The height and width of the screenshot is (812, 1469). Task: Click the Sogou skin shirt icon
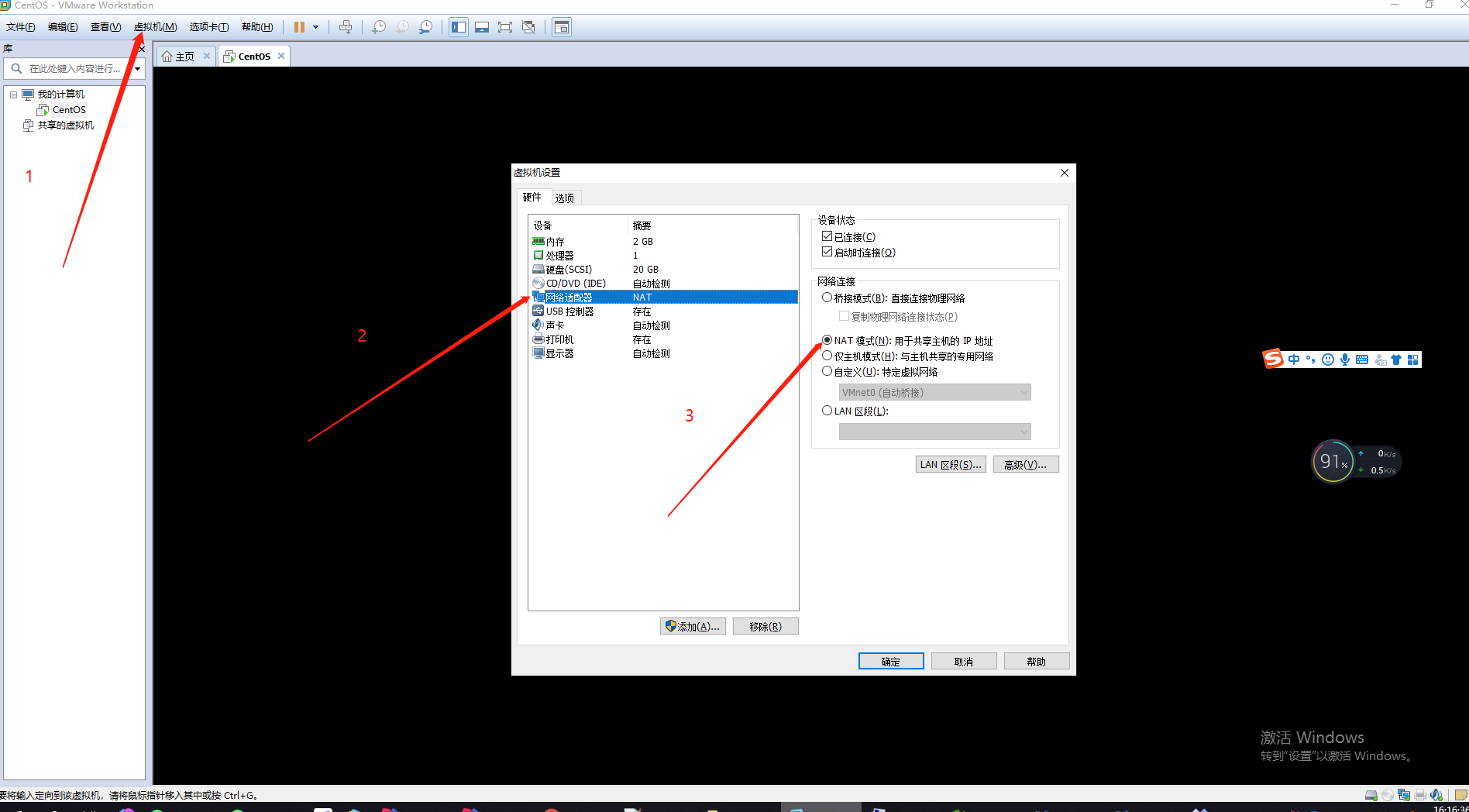tap(1396, 360)
